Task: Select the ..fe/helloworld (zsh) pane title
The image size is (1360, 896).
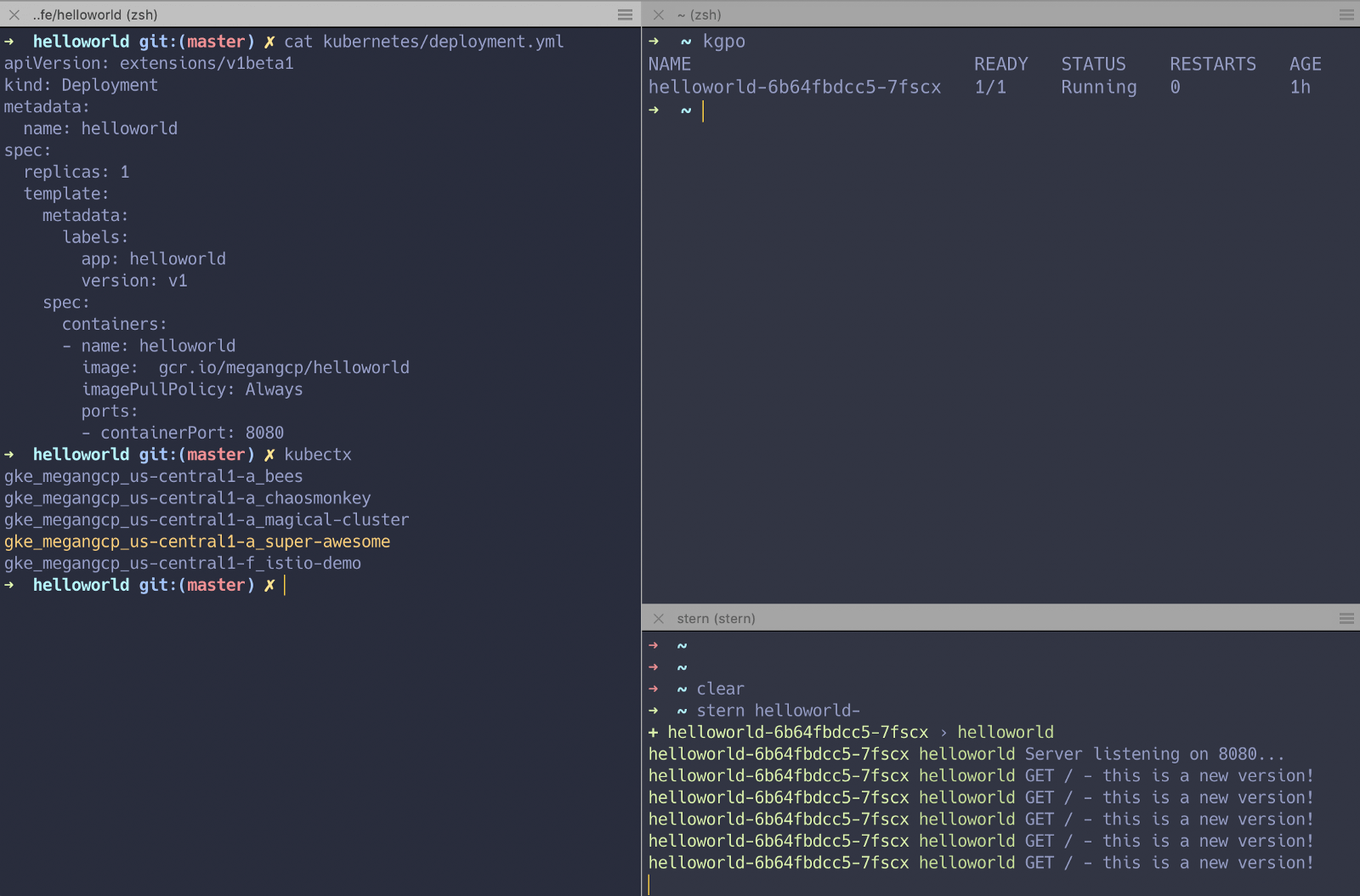Action: pos(95,14)
